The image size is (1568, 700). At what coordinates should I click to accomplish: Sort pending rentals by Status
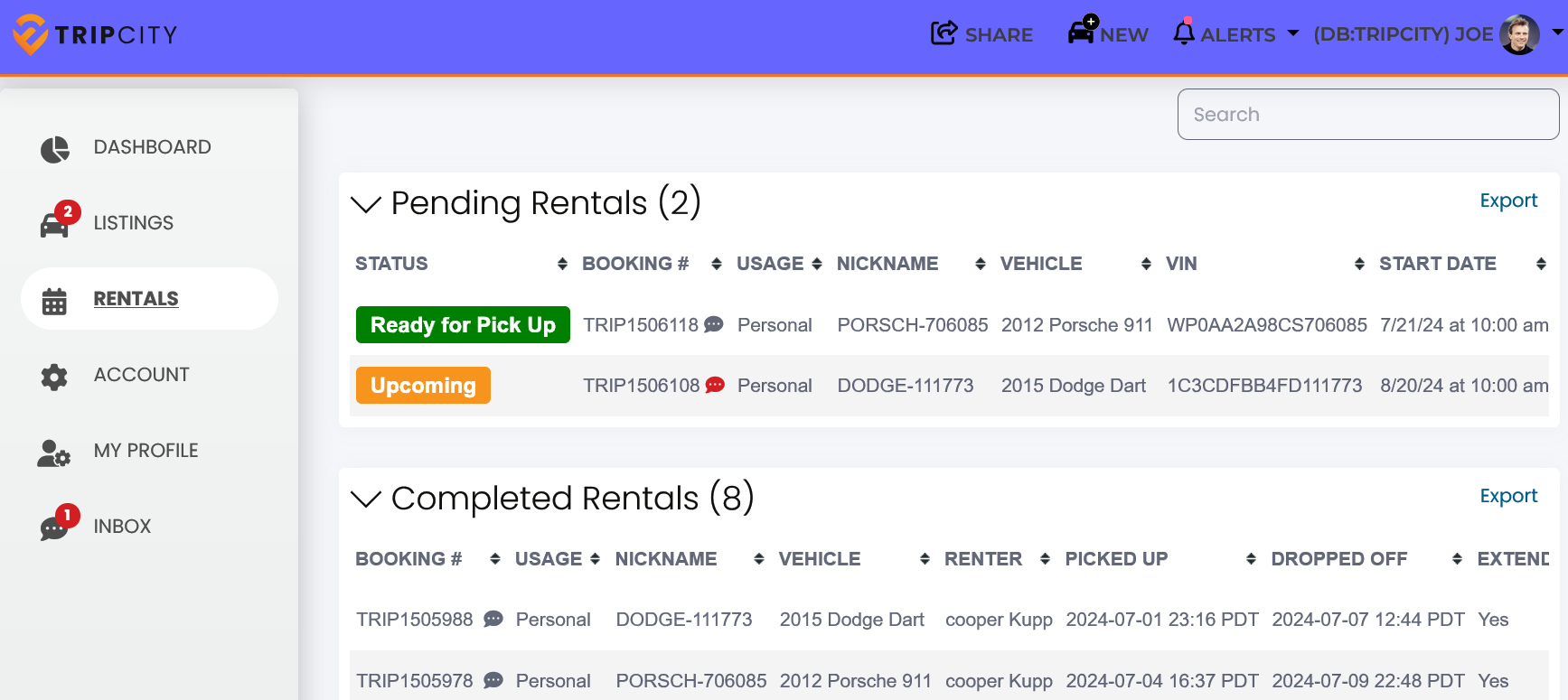[x=562, y=264]
